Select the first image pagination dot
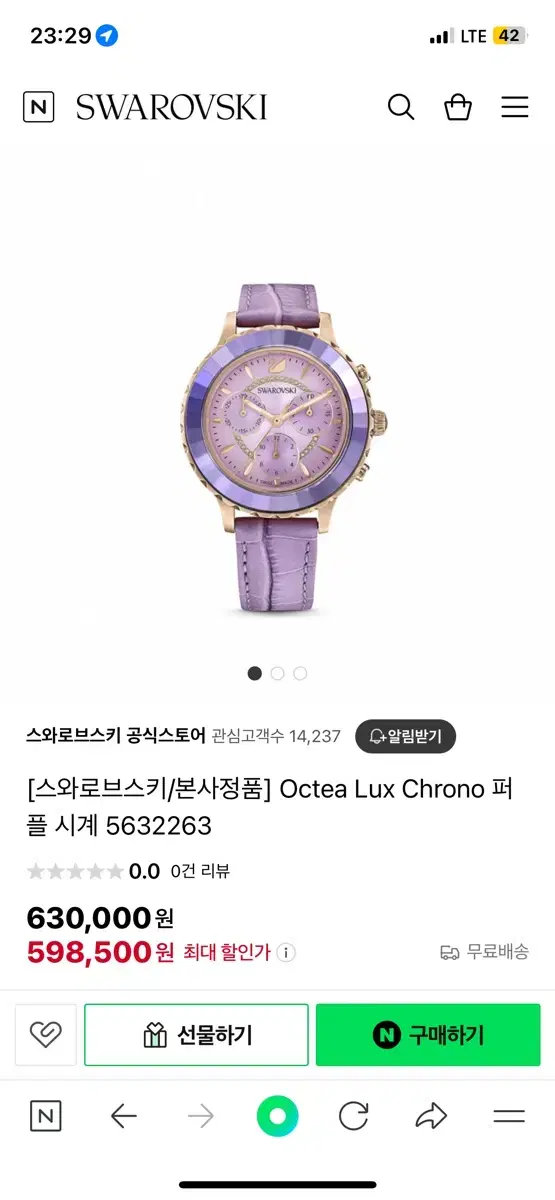The image size is (555, 1200). [x=255, y=673]
